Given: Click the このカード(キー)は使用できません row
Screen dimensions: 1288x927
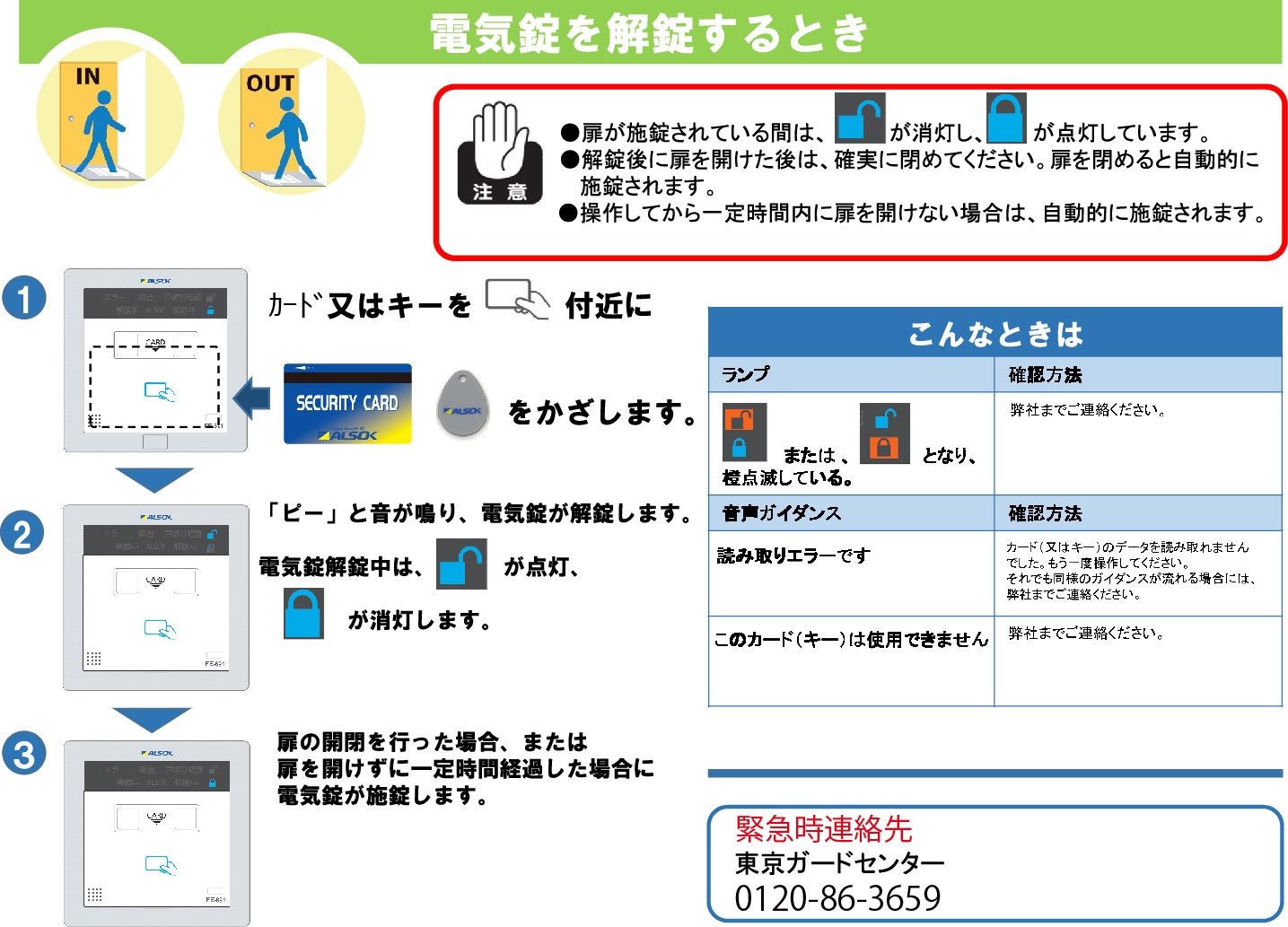Looking at the screenshot, I should click(850, 639).
